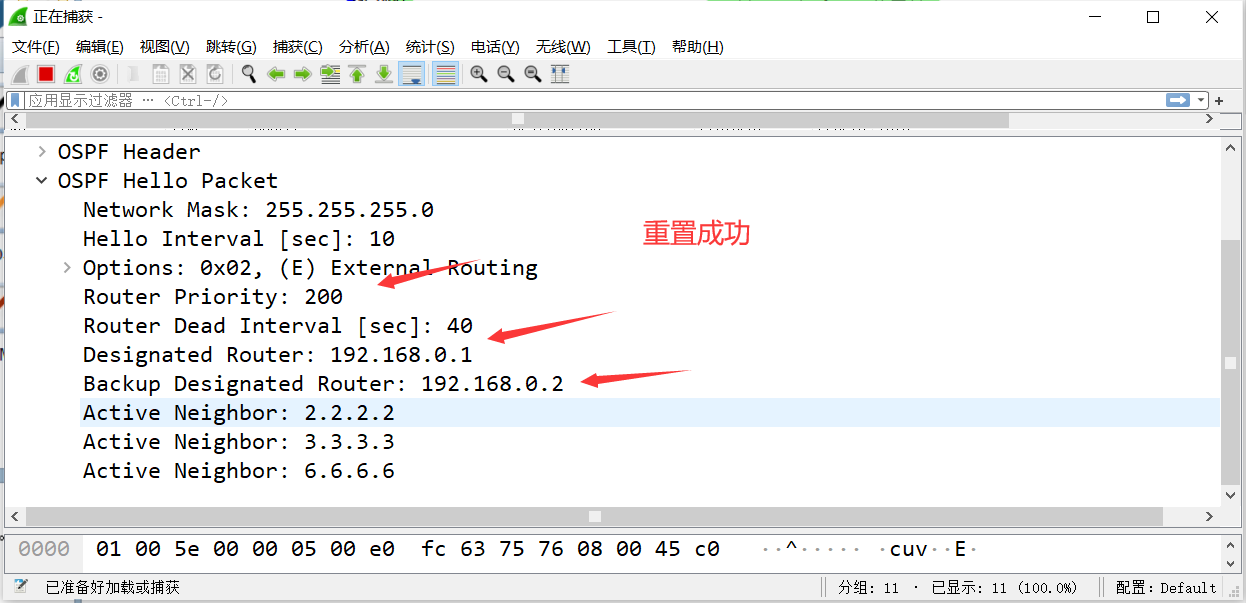Toggle auto-scroll during live capture
Screen dimensions: 1246x603
click(x=411, y=74)
